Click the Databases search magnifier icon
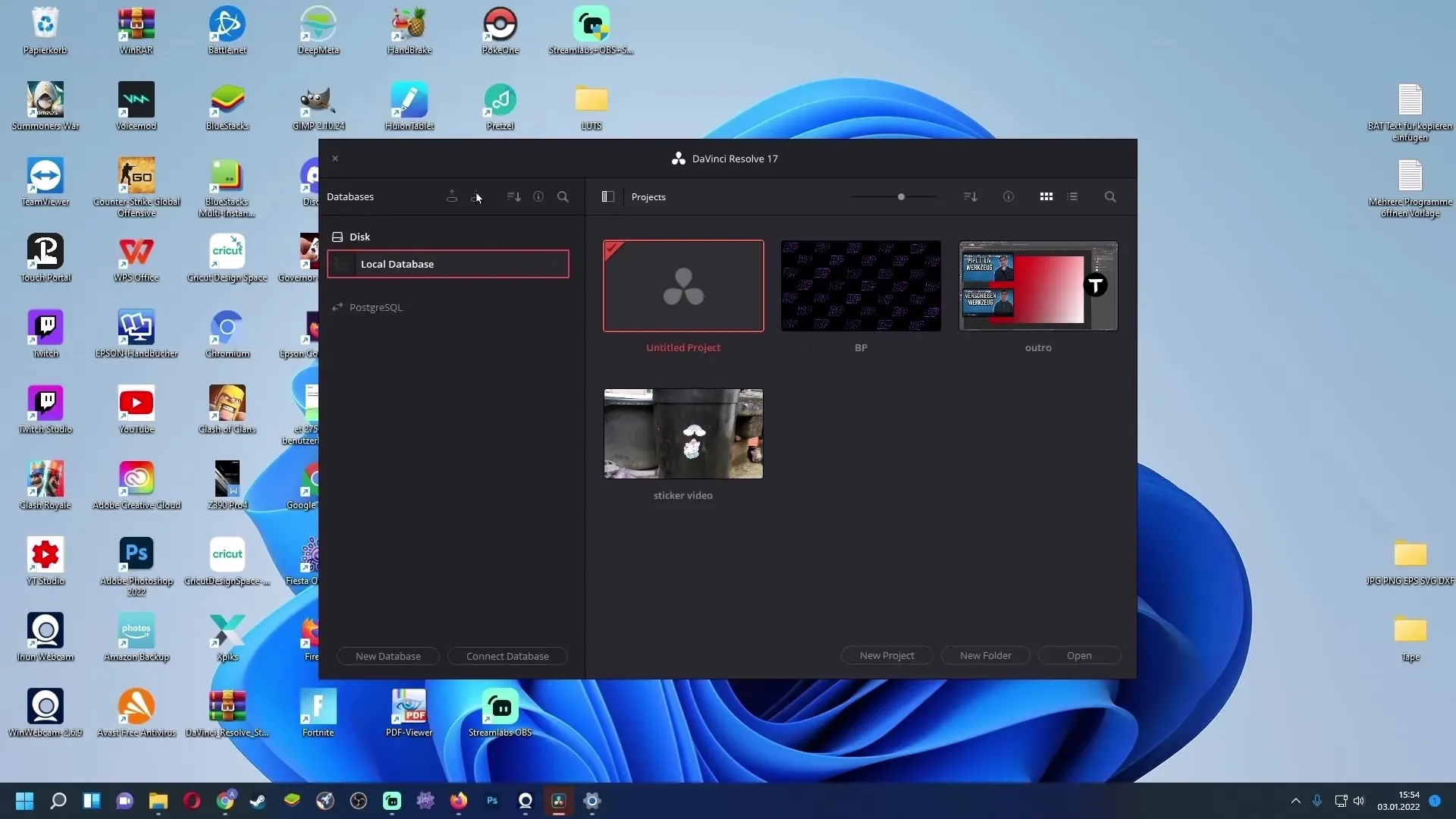Screen dimensions: 1456x819 pos(563,196)
